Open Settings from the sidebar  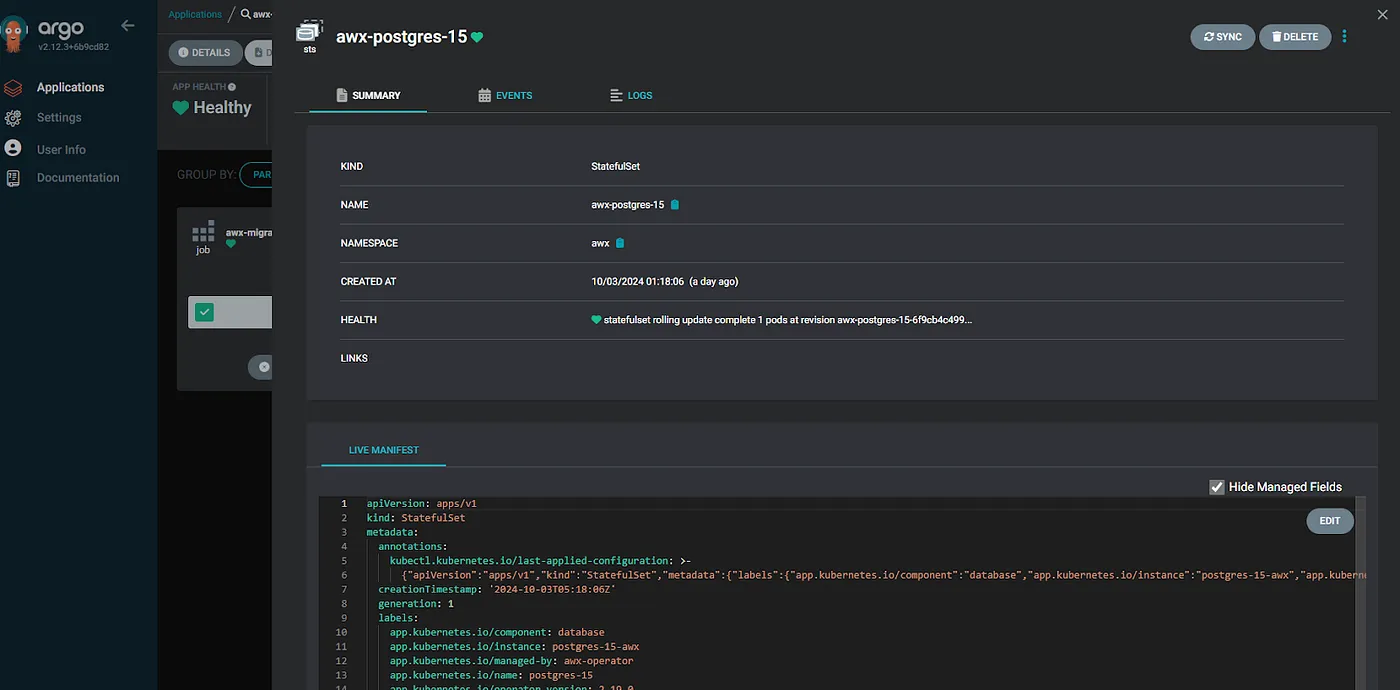pos(59,118)
